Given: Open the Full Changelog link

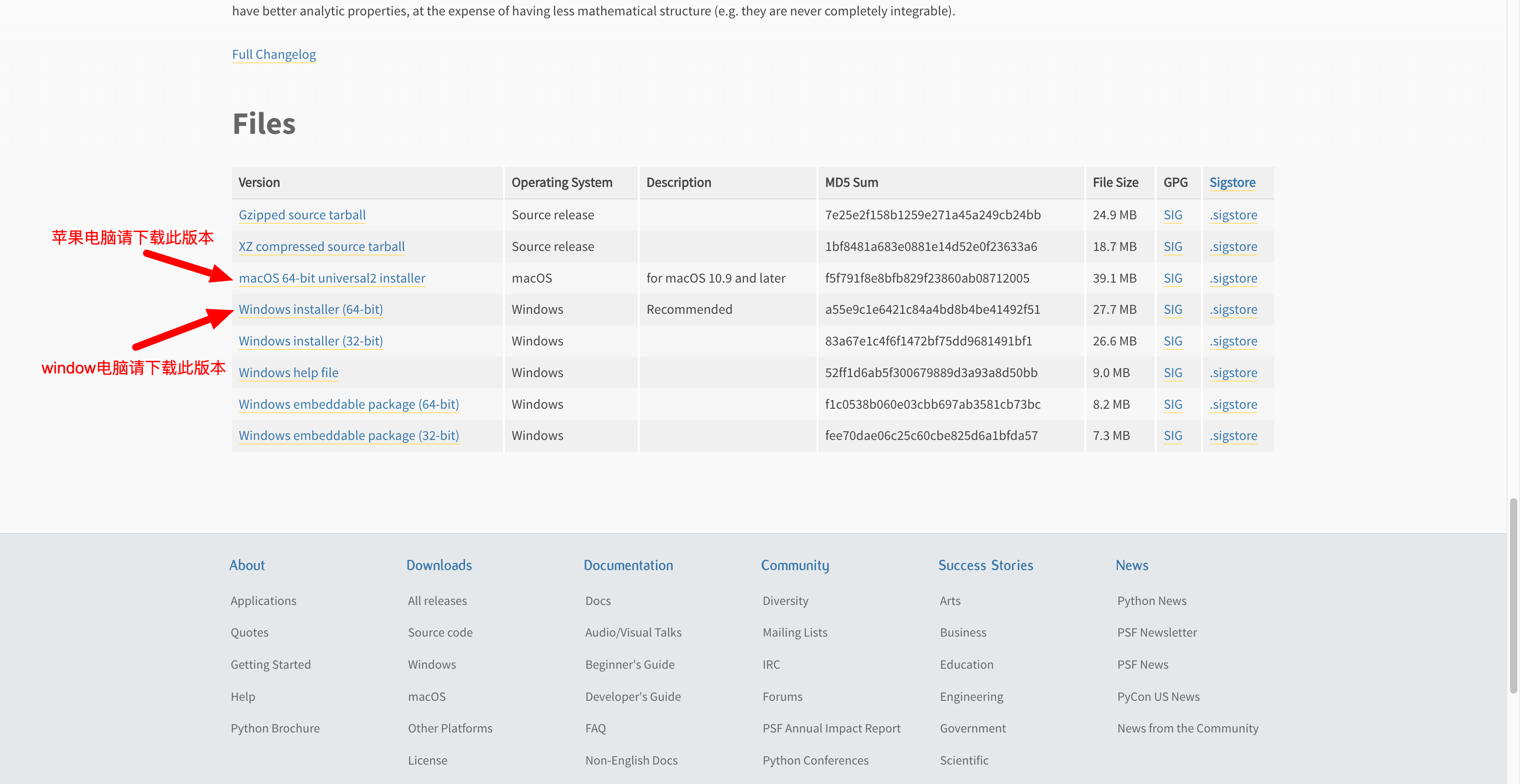Looking at the screenshot, I should click(274, 54).
